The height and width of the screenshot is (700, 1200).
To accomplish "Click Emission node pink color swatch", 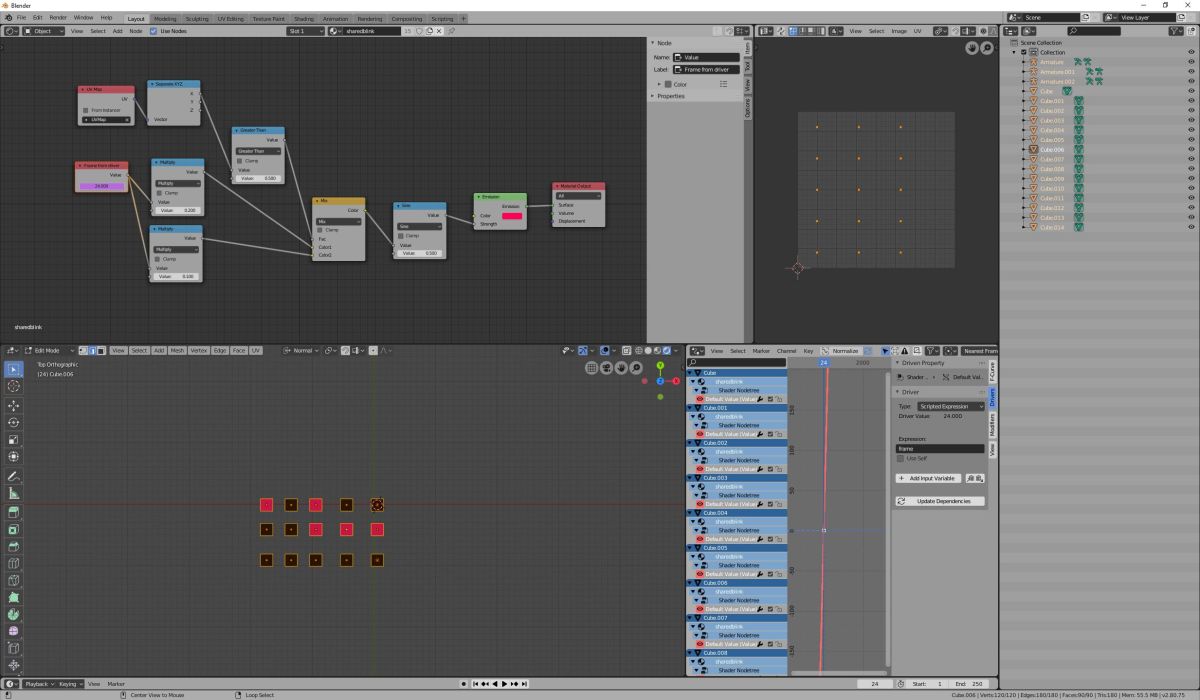I will 512,215.
